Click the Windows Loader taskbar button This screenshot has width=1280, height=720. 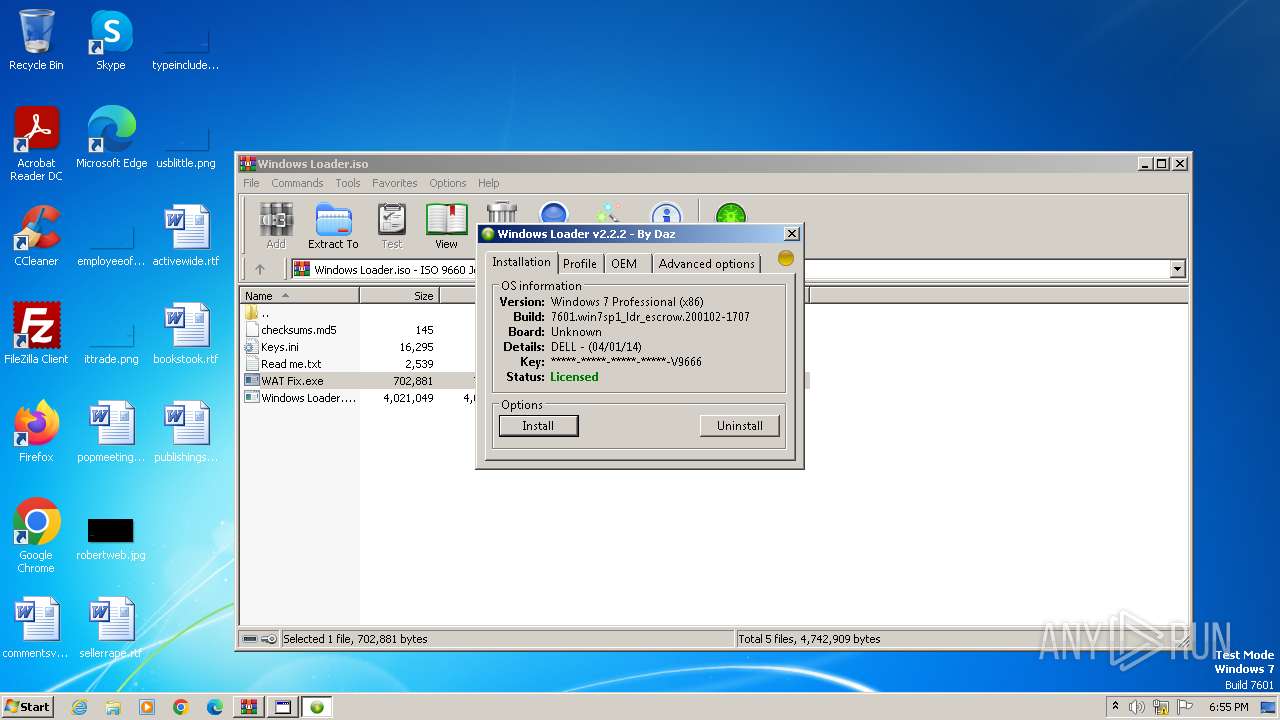tap(317, 707)
